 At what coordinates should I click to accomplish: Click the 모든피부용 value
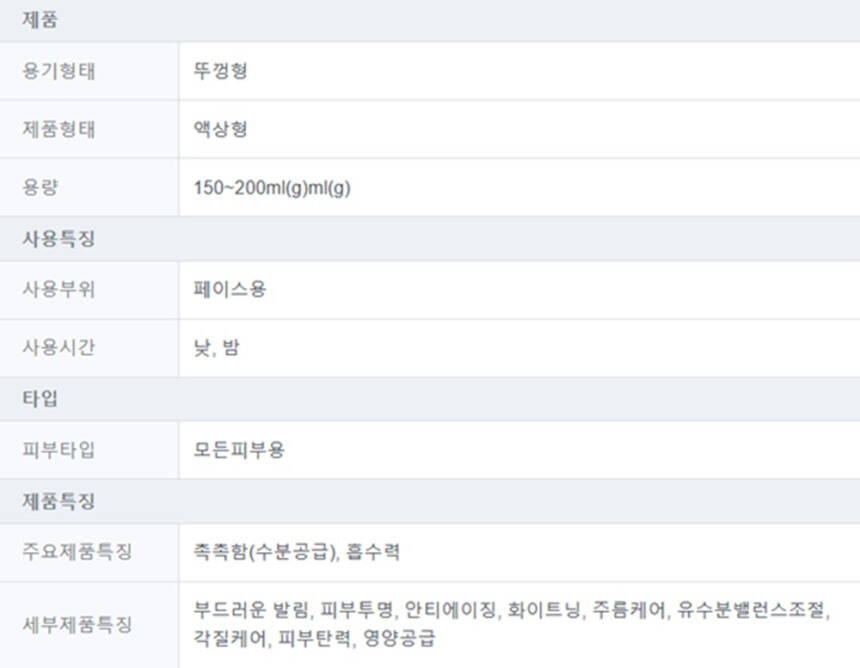click(x=240, y=450)
